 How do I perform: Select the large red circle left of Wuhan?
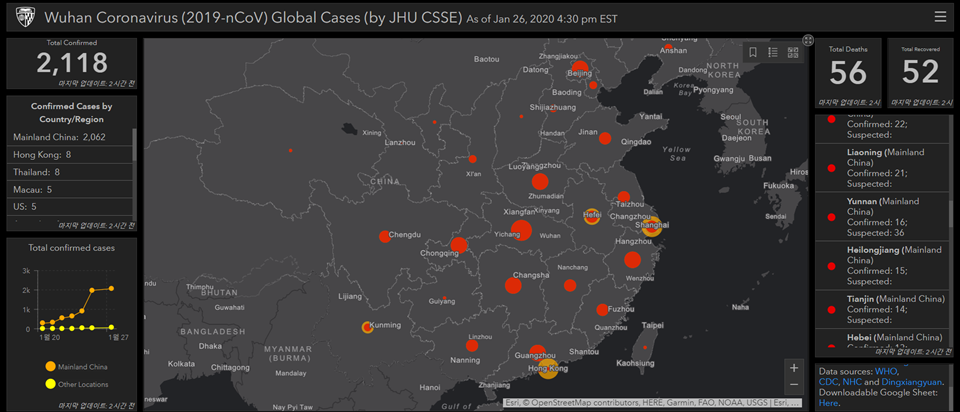point(521,231)
